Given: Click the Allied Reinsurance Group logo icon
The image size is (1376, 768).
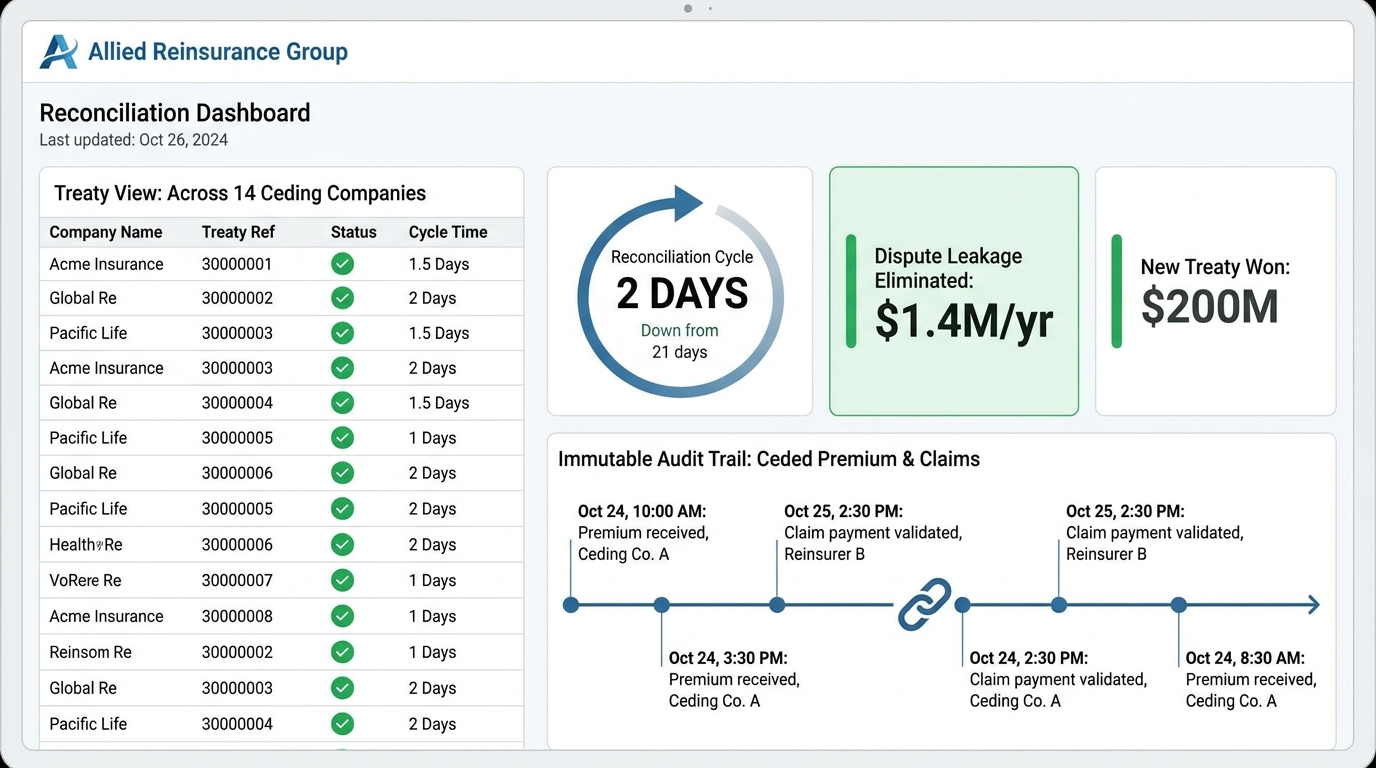Looking at the screenshot, I should point(58,51).
